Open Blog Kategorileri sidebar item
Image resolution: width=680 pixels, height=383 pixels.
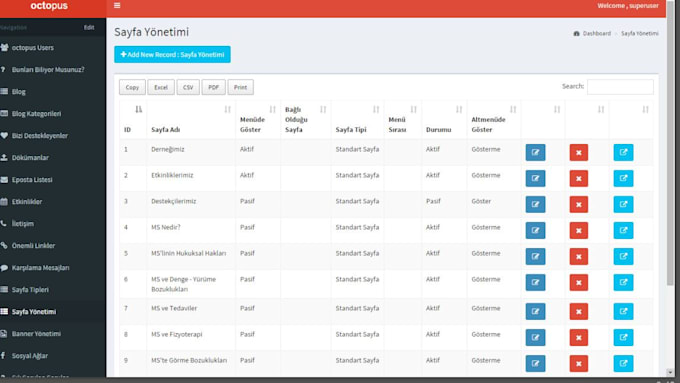(x=53, y=114)
